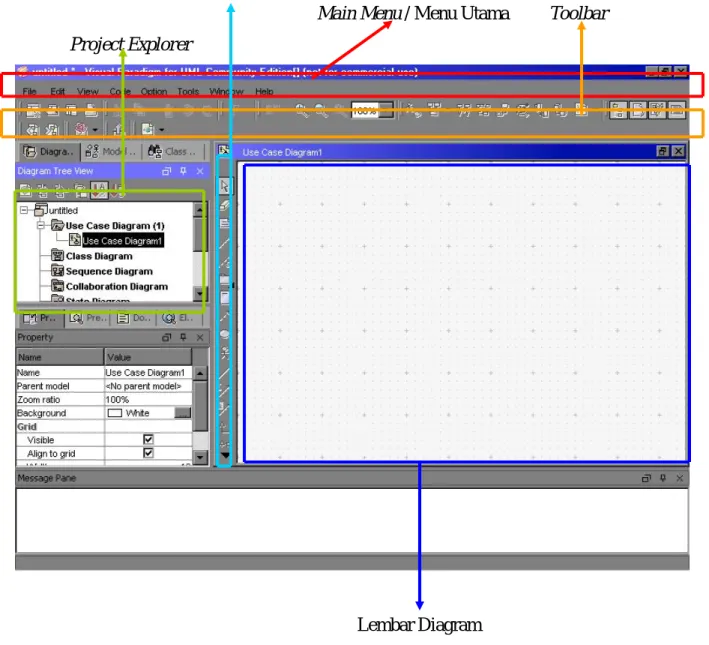Switch to the Pre.. preview tab

(89, 318)
